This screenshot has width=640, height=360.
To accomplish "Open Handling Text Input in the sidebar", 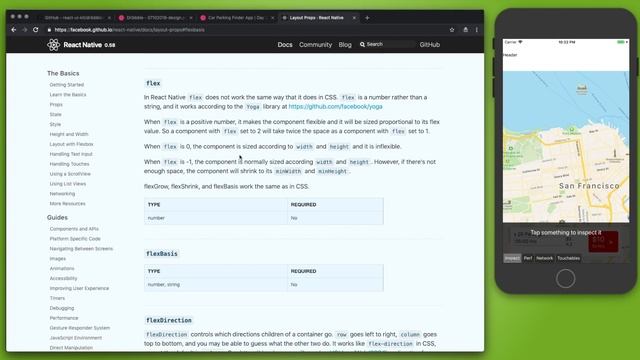I will click(x=71, y=154).
